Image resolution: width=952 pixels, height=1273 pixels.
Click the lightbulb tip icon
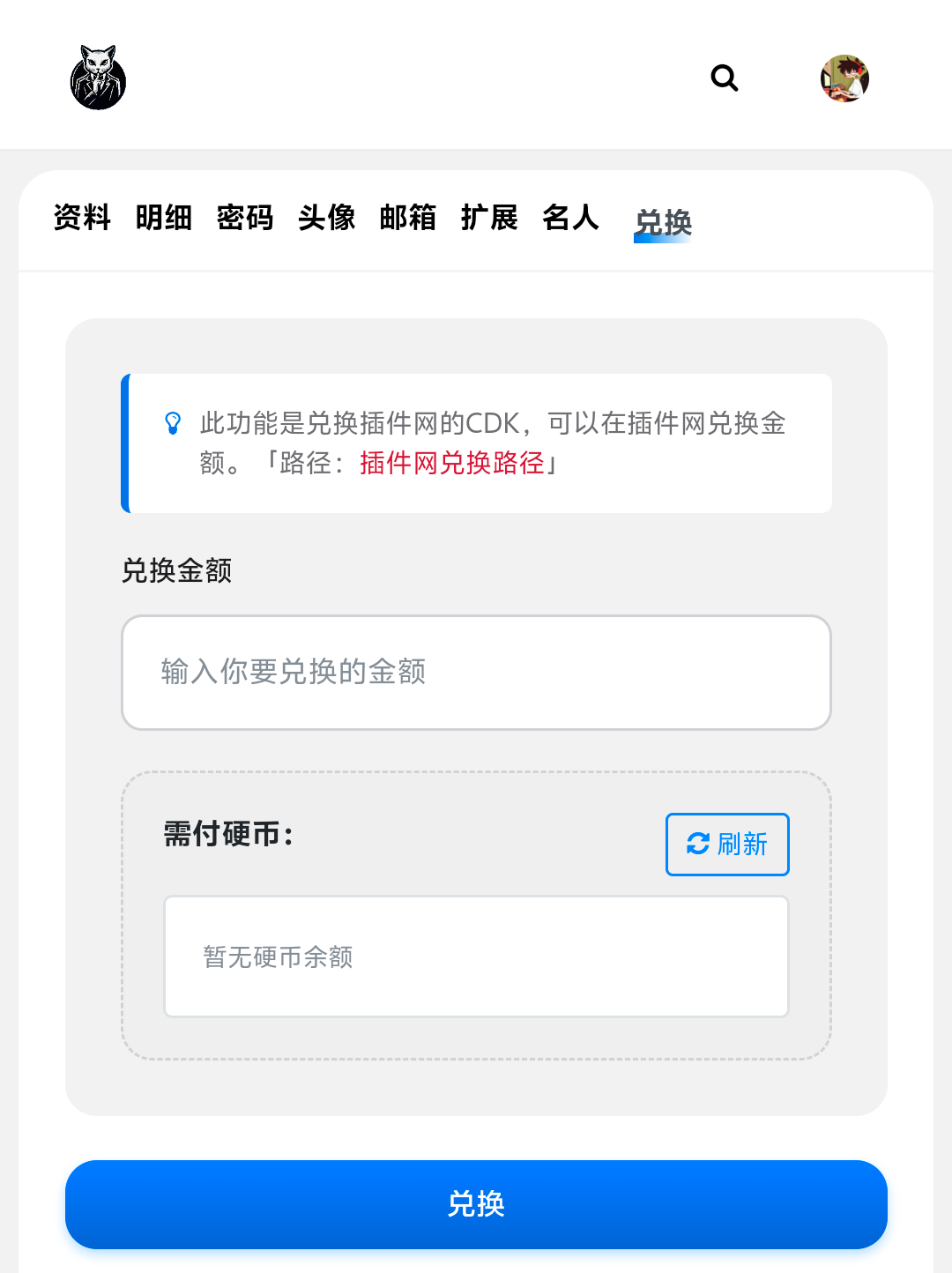pyautogui.click(x=174, y=423)
